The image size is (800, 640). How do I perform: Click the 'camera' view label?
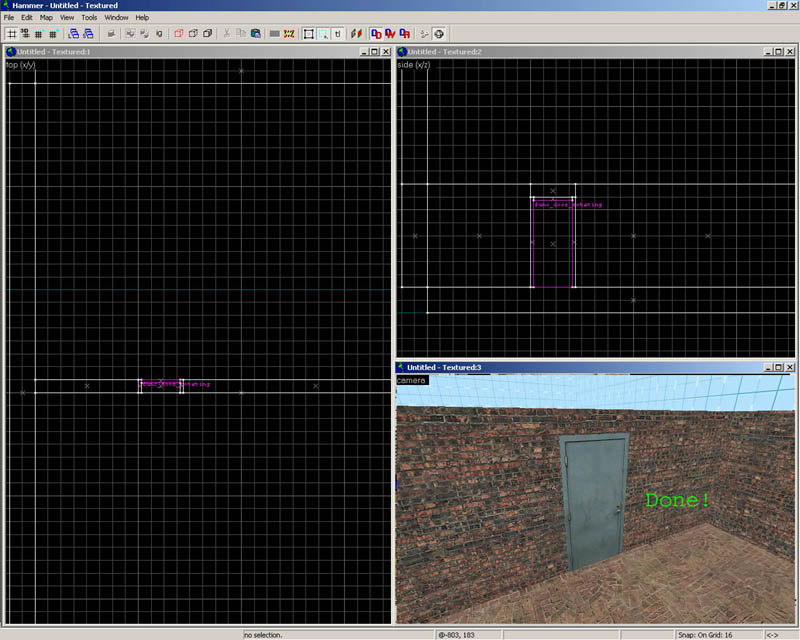[411, 381]
